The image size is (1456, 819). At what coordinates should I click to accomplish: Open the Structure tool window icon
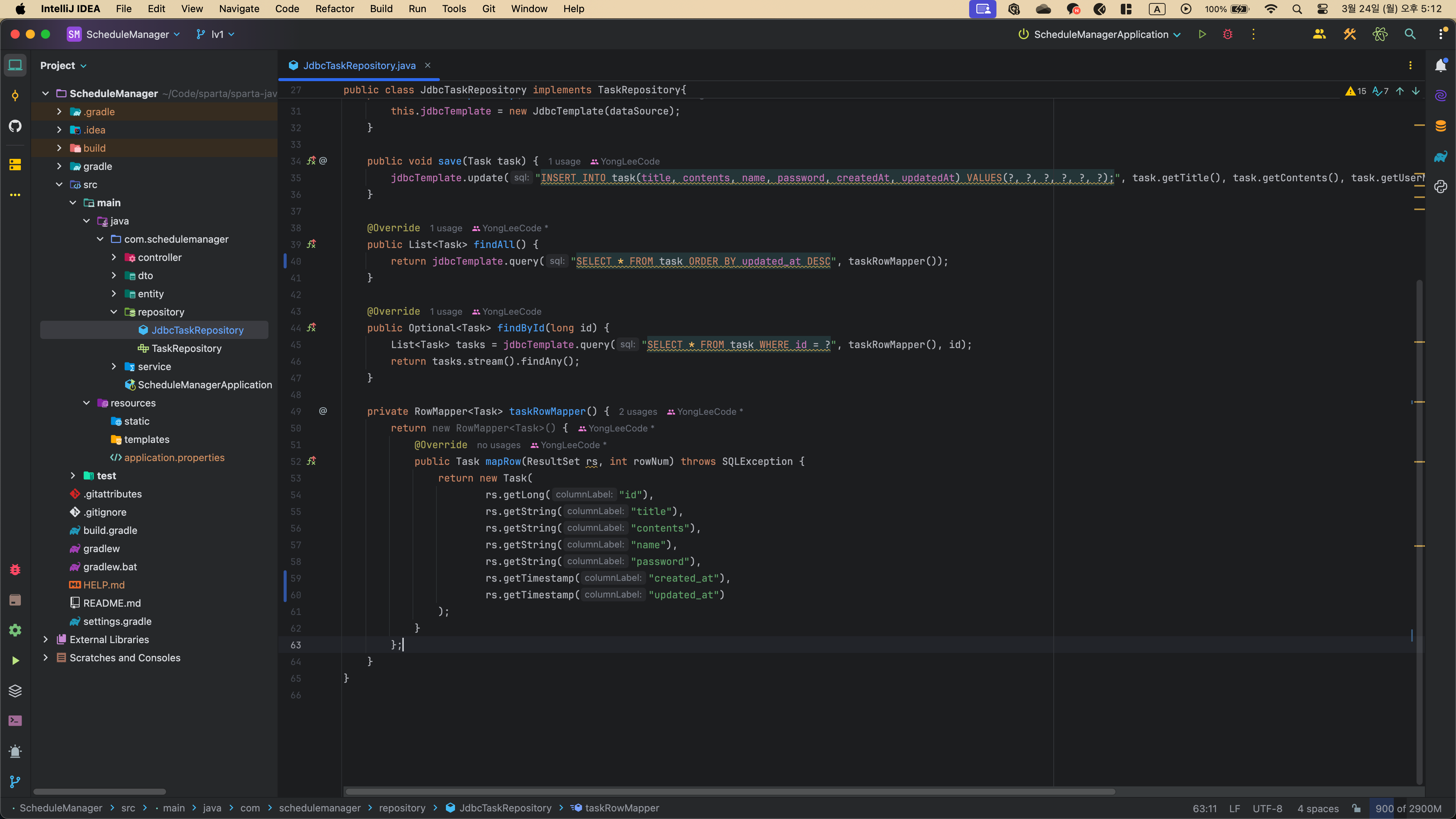[15, 165]
